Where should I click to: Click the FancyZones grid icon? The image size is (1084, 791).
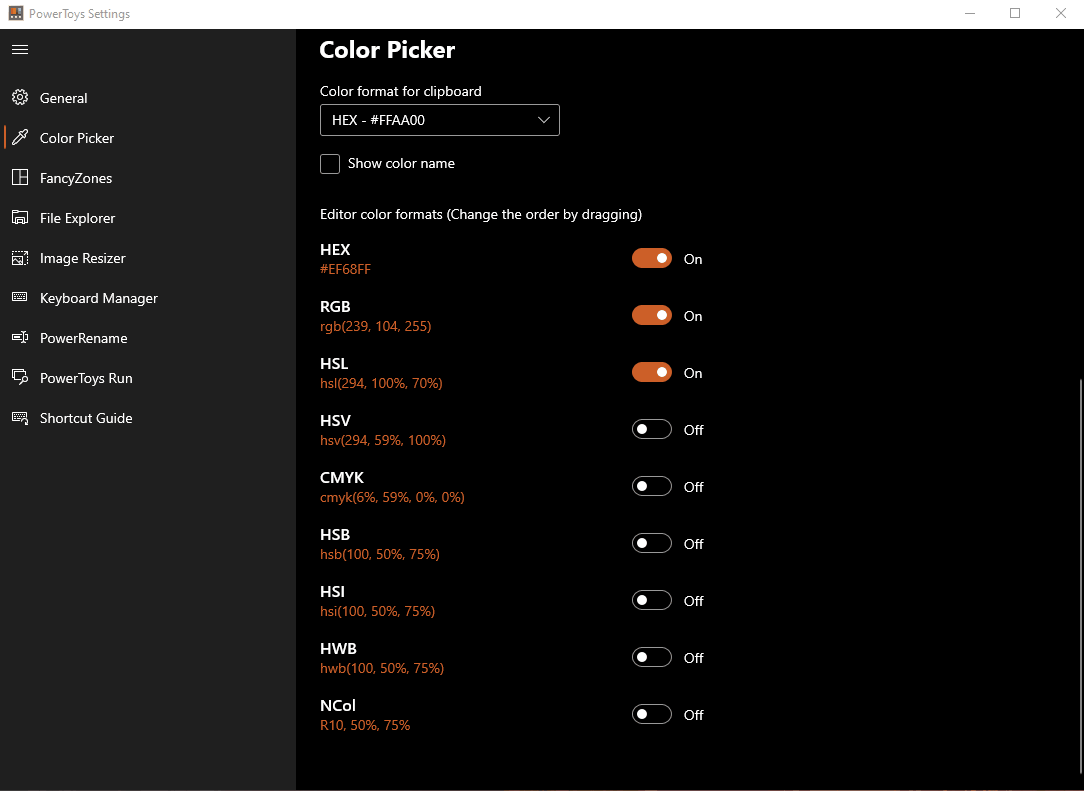pos(20,178)
